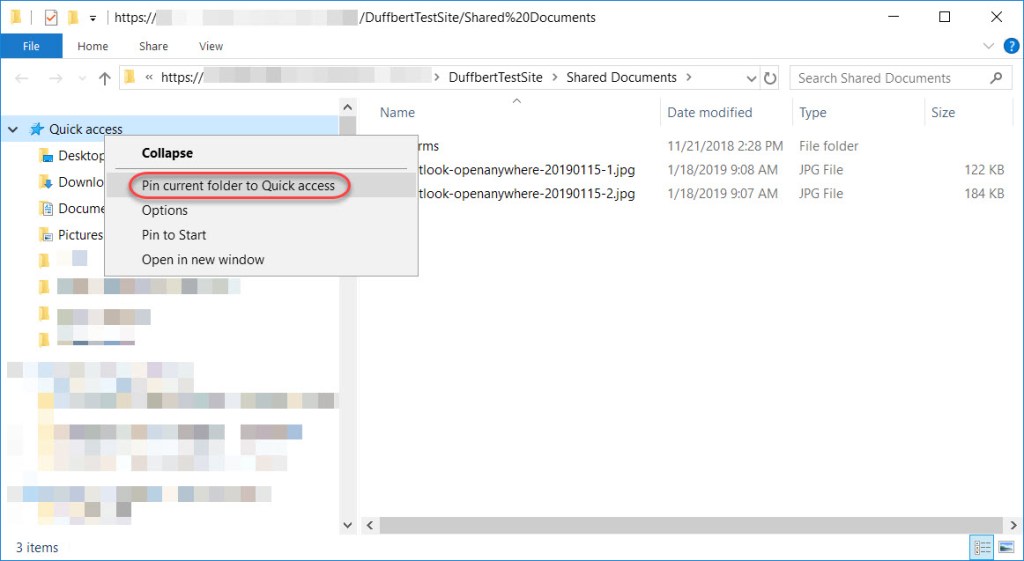Switch to the Home ribbon tab
This screenshot has height=561, width=1024.
(x=93, y=46)
